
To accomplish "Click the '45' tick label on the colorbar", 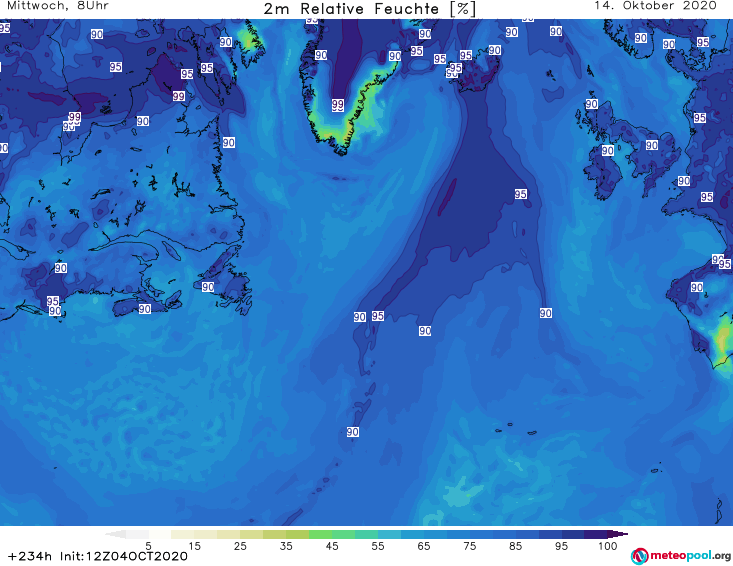I will point(332,546).
